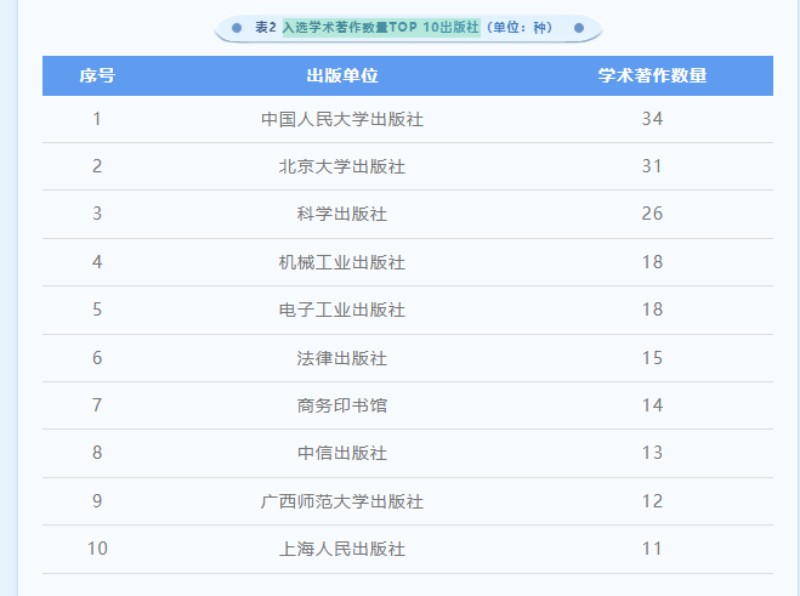Select the cell '商务印书馆'
Image resolution: width=800 pixels, height=596 pixels.
342,406
